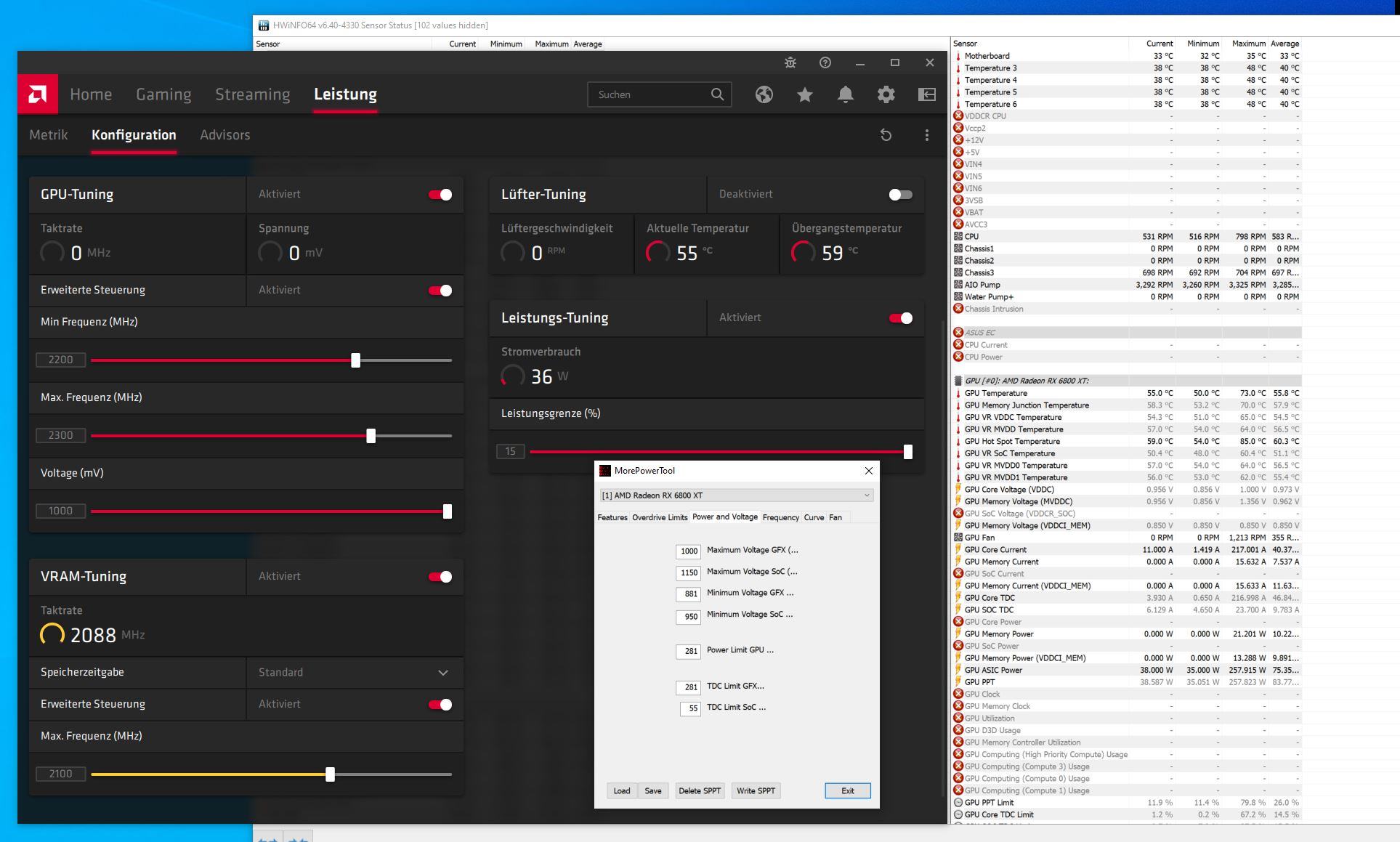Click the Leistungsgrenze 15 value box
Viewport: 1400px width, 842px height.
click(x=510, y=452)
